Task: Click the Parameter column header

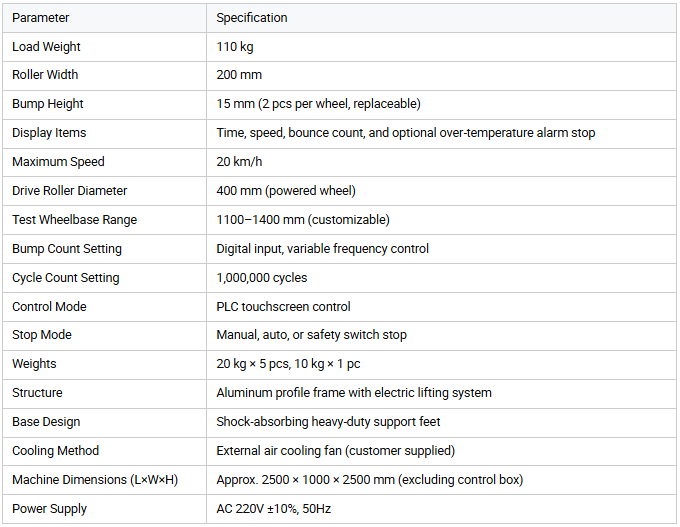Action: pyautogui.click(x=40, y=18)
